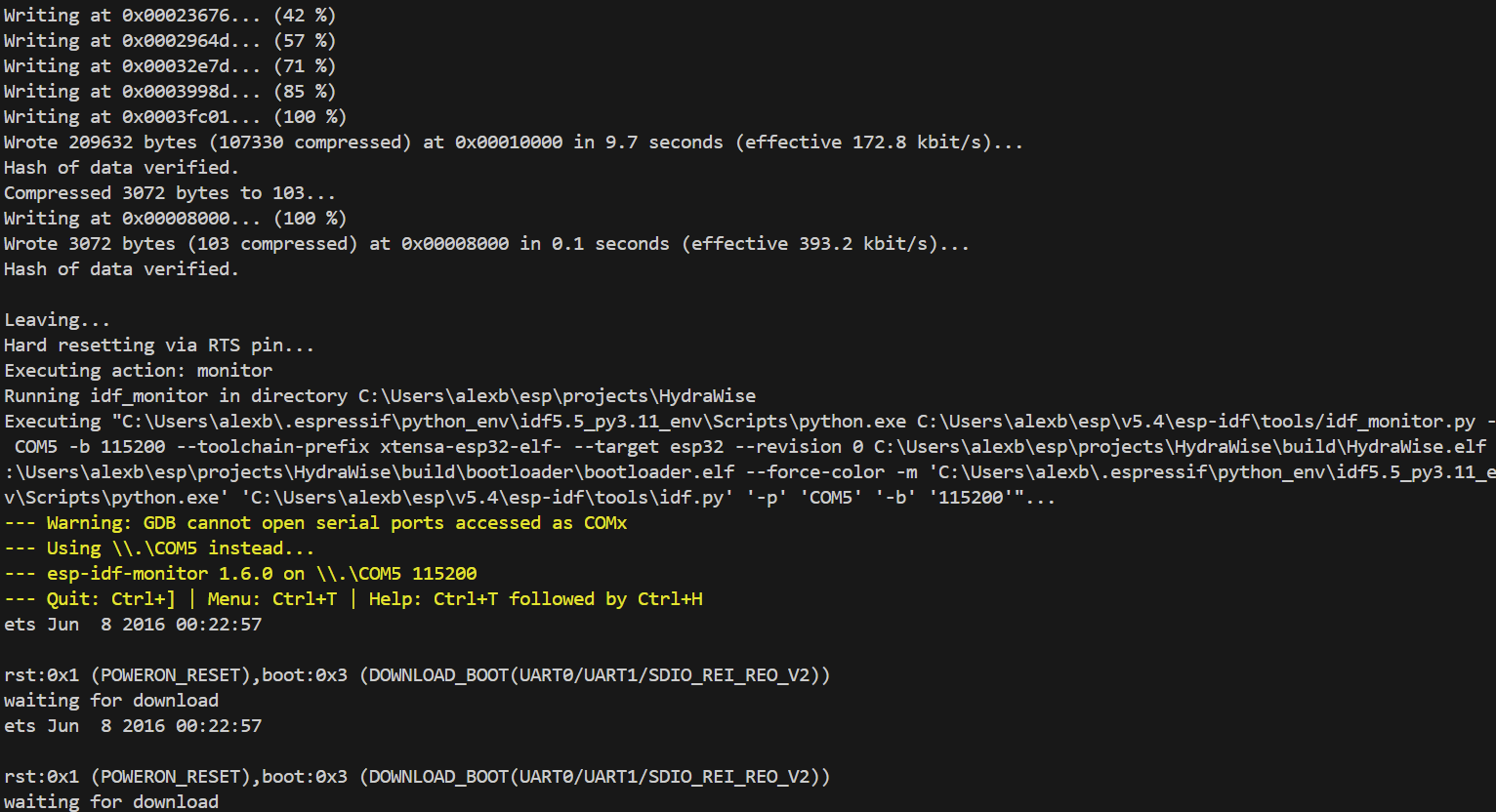Click the "Hard resetting via RTS pin..." line

(x=159, y=345)
